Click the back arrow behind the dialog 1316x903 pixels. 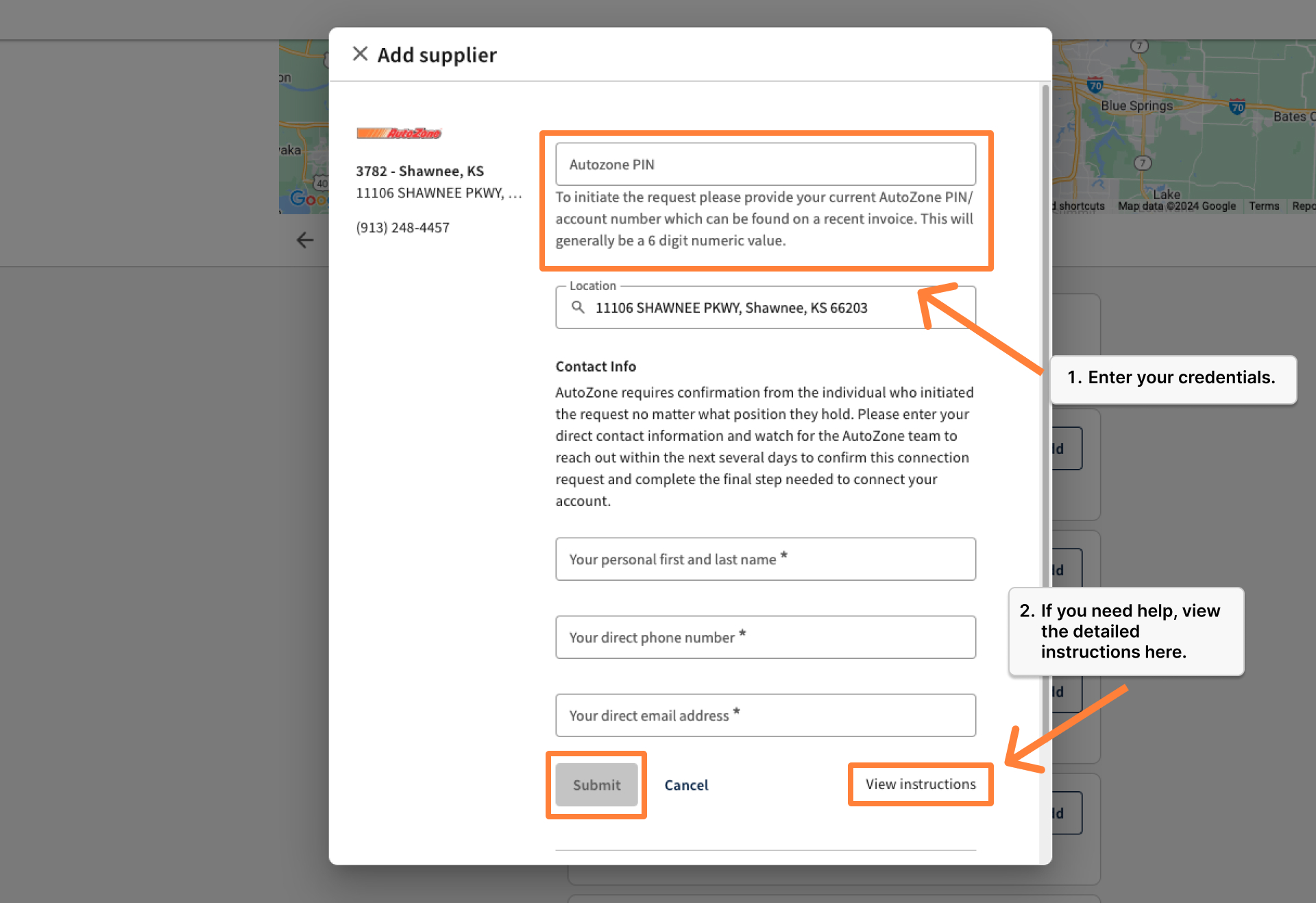pyautogui.click(x=305, y=240)
